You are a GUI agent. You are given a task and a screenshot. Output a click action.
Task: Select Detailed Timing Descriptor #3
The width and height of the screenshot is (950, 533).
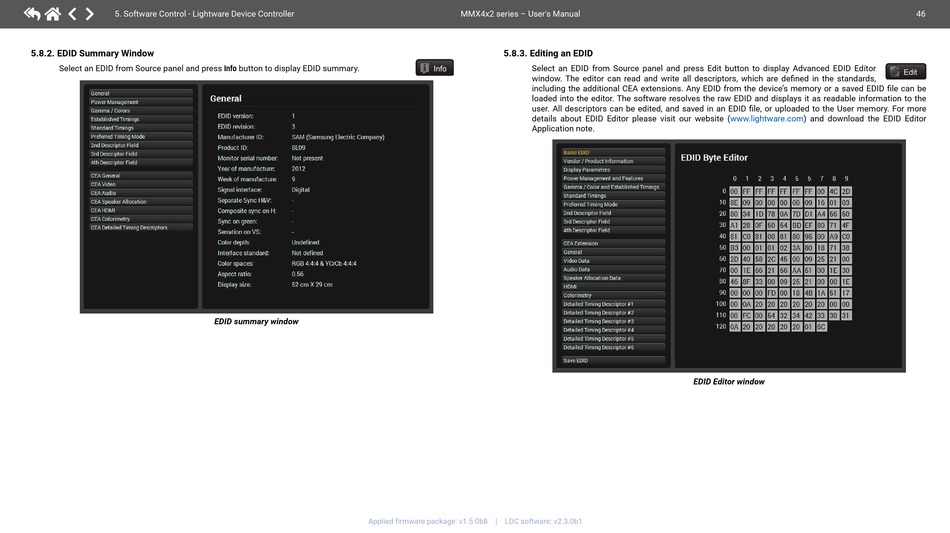coord(613,322)
